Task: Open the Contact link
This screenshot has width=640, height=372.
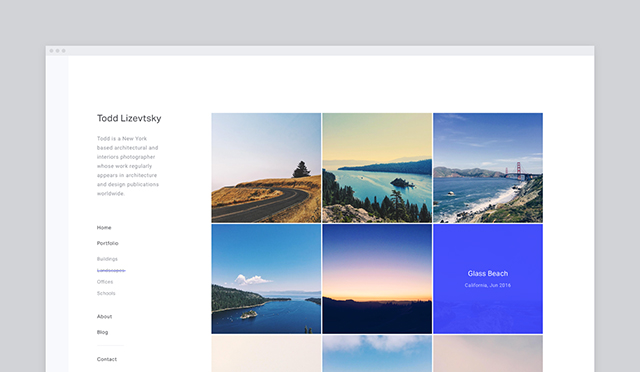Action: [x=107, y=359]
